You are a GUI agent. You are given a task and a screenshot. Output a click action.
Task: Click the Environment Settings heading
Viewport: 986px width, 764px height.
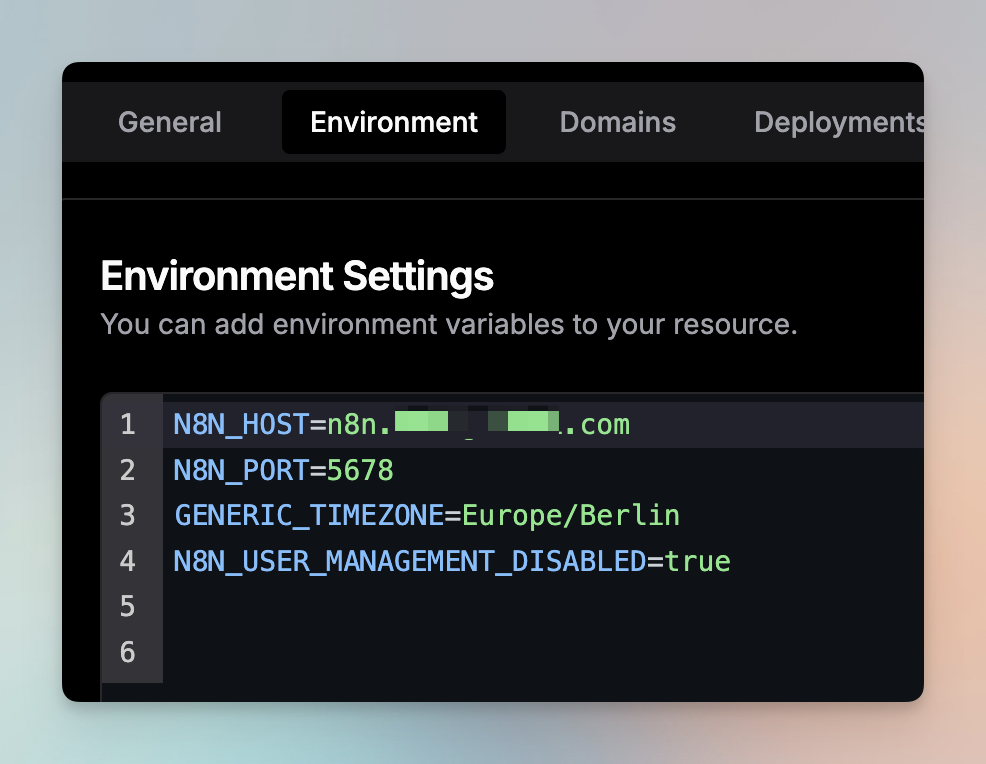coord(297,277)
